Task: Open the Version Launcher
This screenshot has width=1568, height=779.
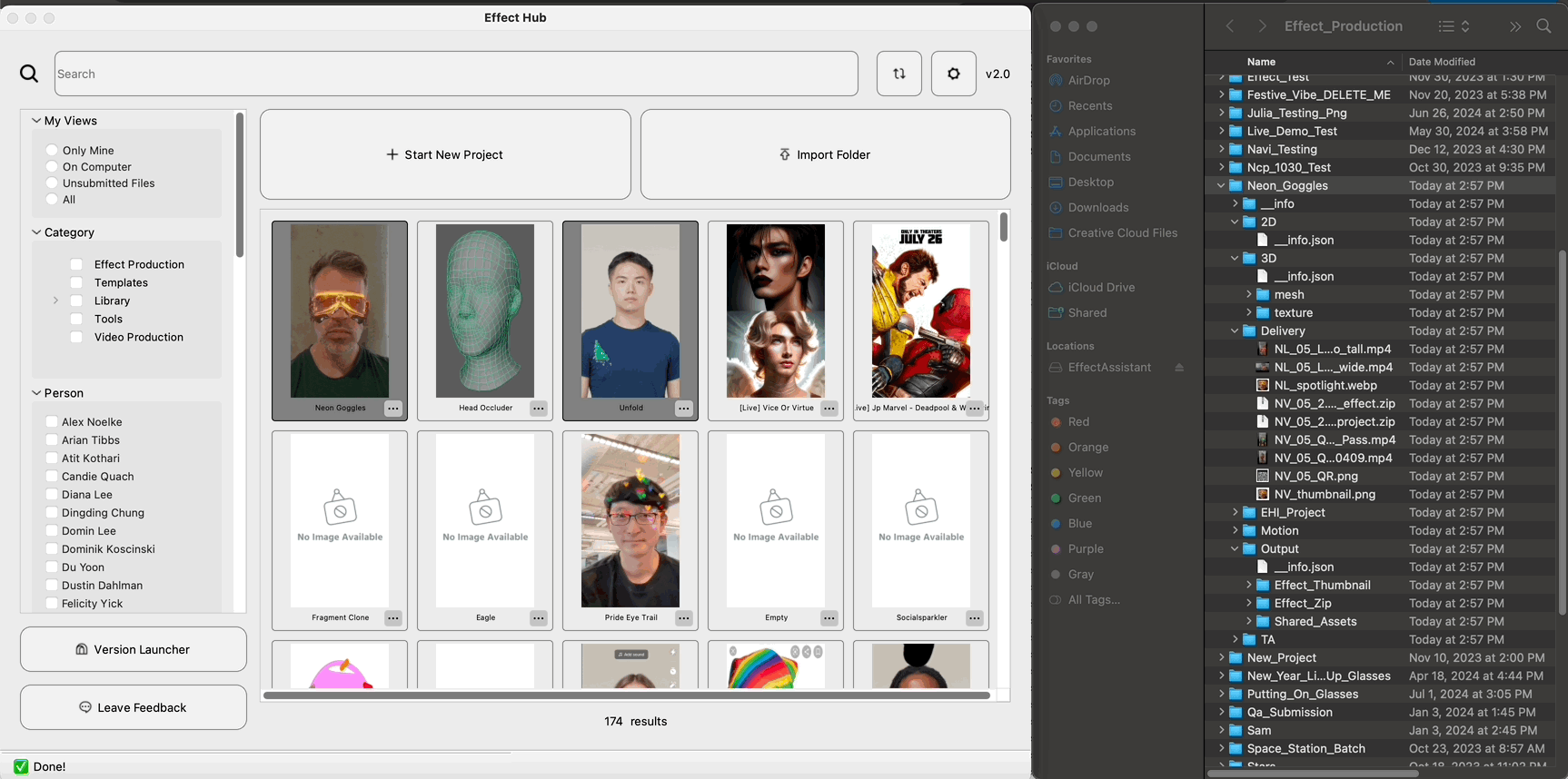Action: (134, 649)
